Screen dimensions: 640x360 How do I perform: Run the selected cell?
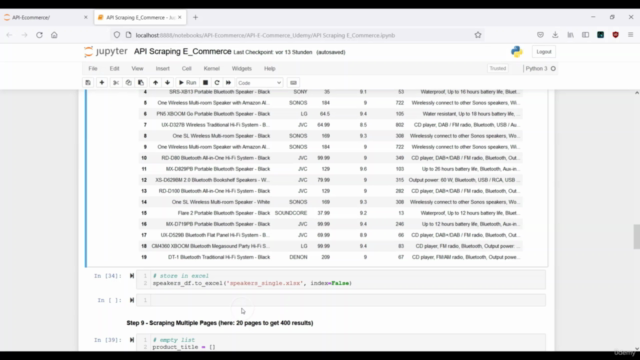click(x=187, y=82)
